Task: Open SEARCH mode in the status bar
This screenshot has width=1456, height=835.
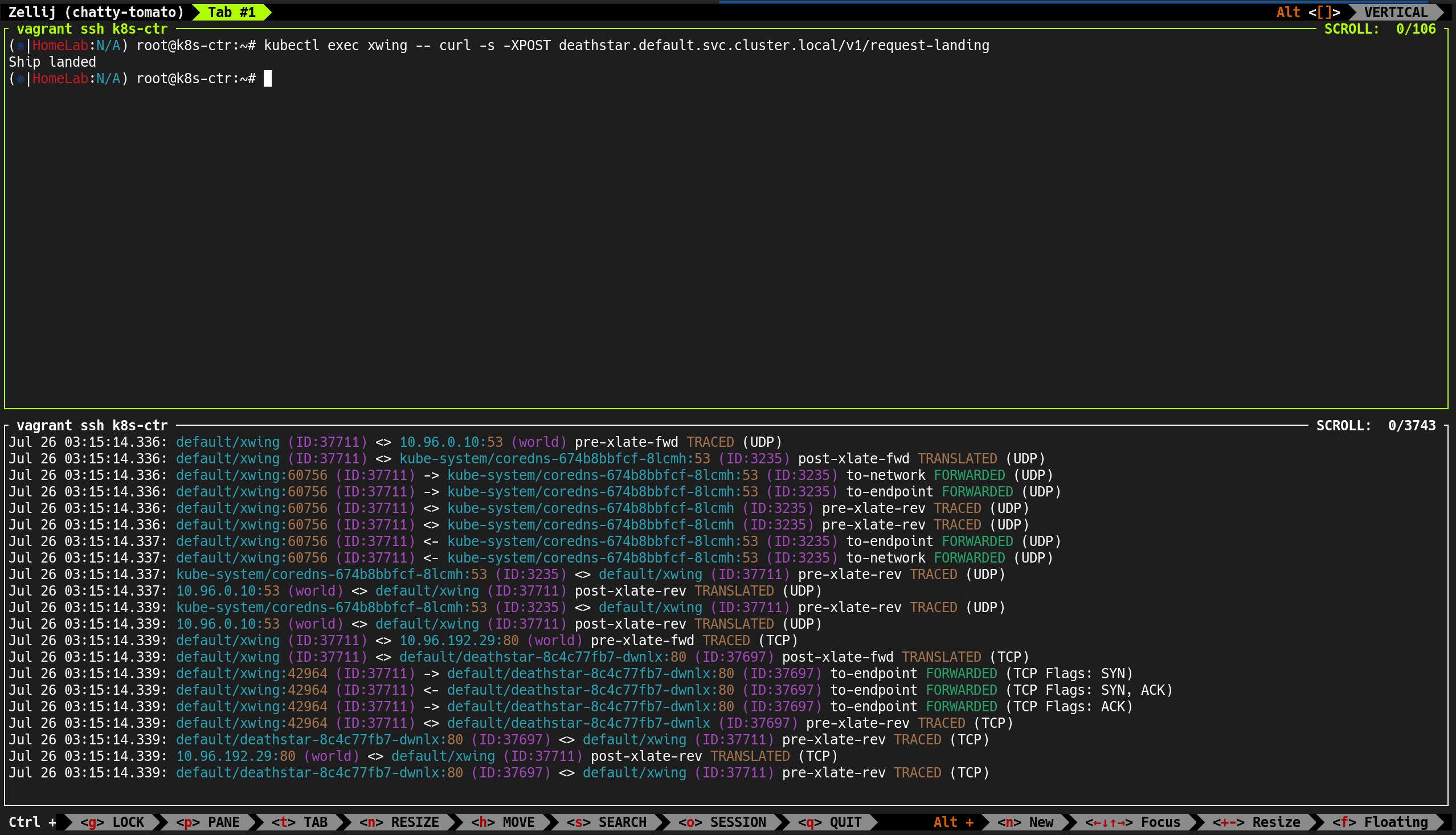Action: (606, 822)
